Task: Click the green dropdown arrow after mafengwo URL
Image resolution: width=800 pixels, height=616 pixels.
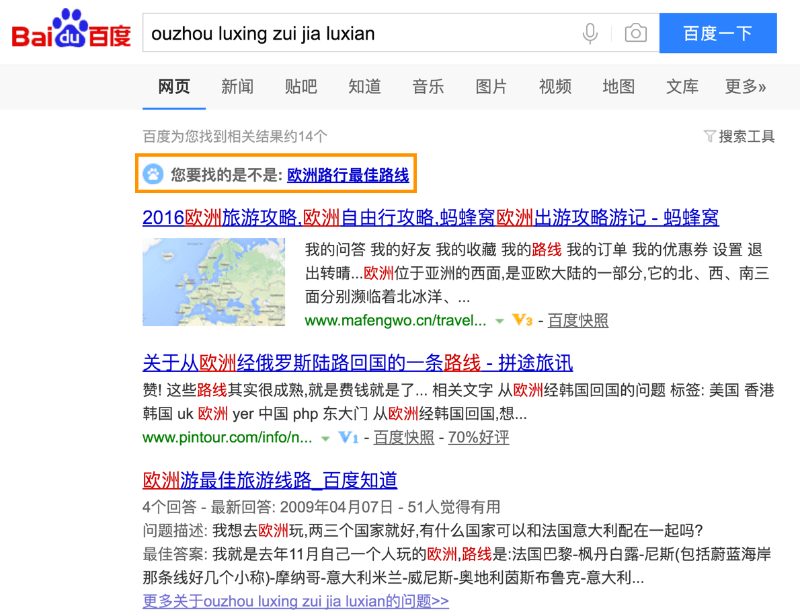Action: tap(498, 321)
